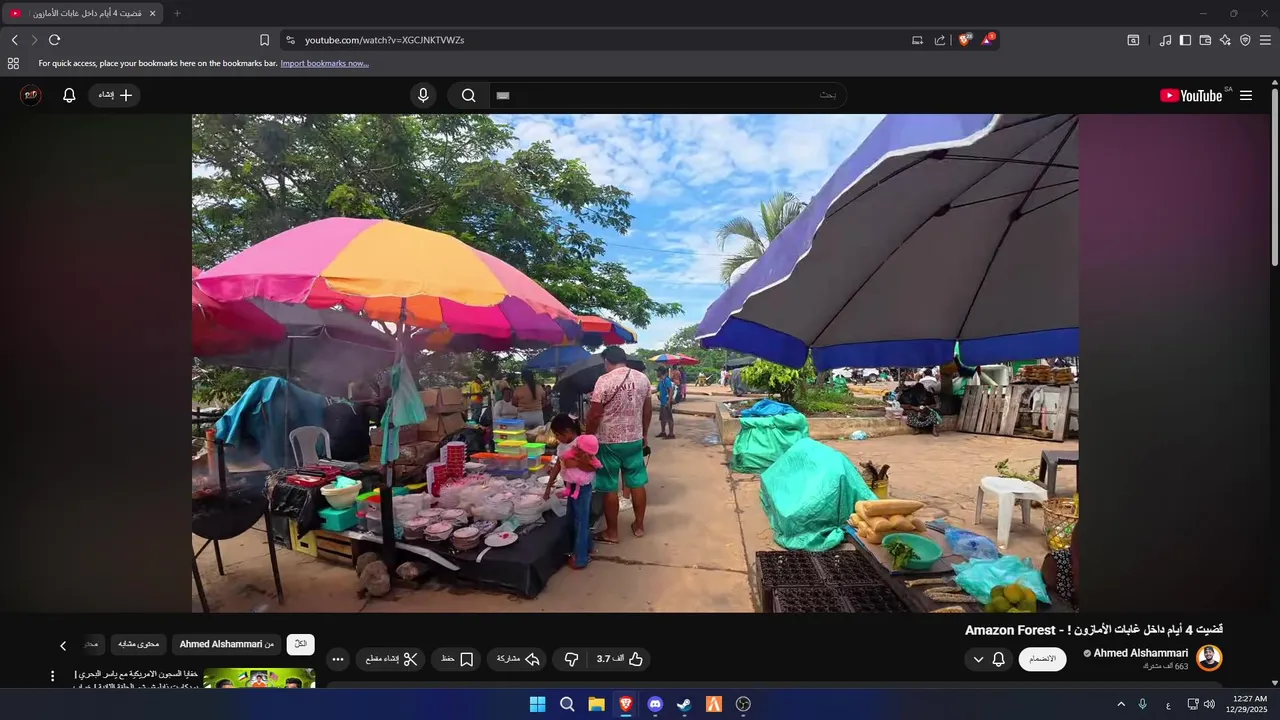This screenshot has height=720, width=1280.
Task: Open the suggested video thumbnail
Action: (259, 678)
